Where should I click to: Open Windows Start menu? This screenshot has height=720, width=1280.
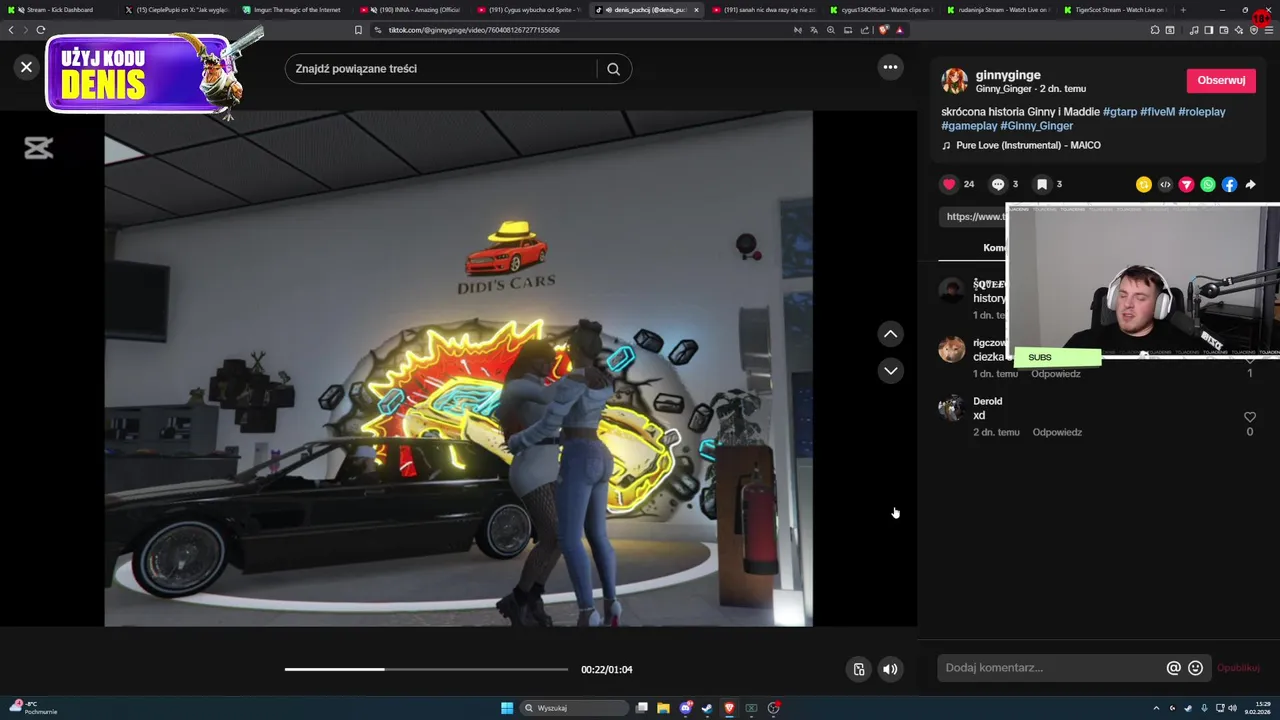point(507,708)
